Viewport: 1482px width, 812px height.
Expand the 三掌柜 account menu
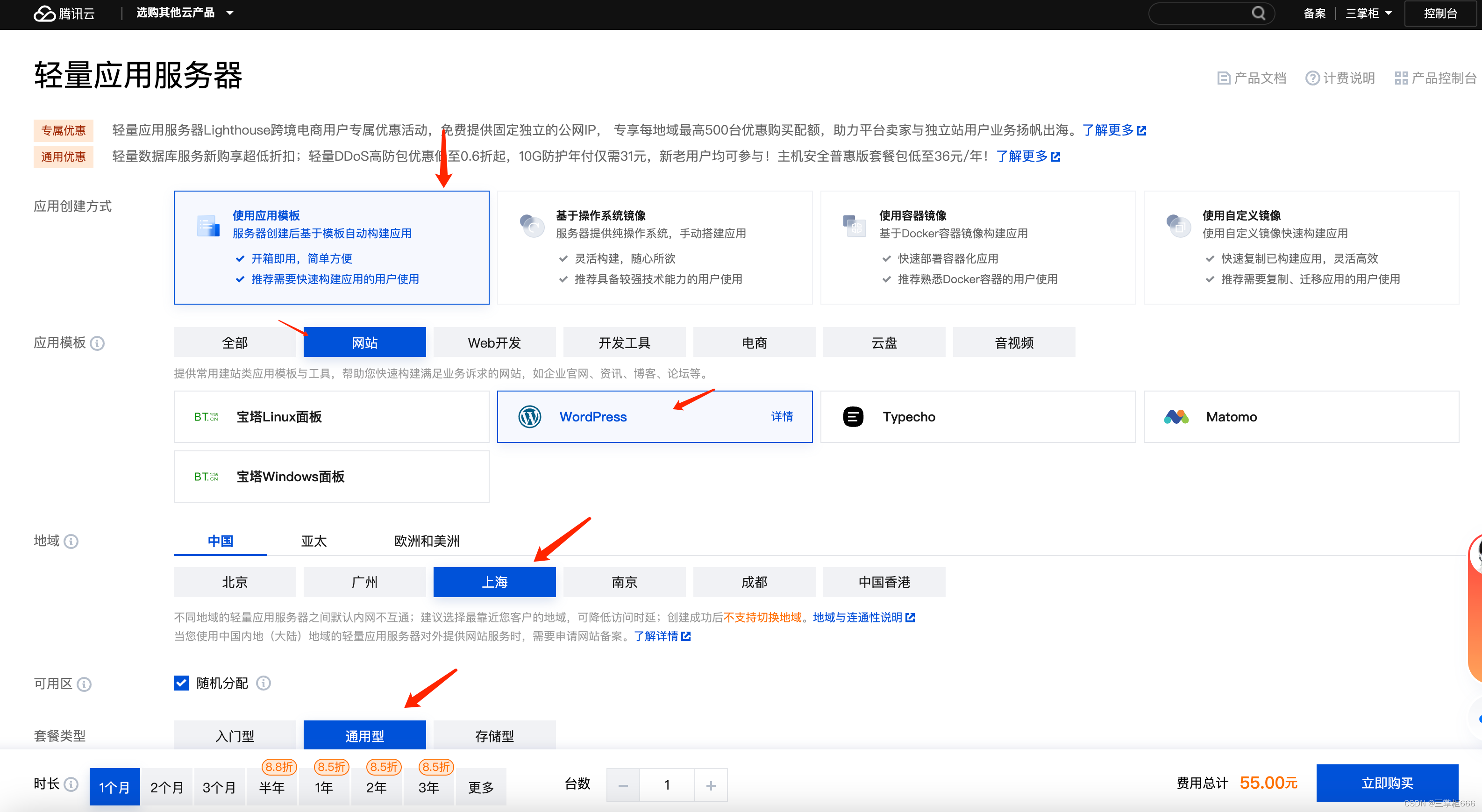point(1368,13)
